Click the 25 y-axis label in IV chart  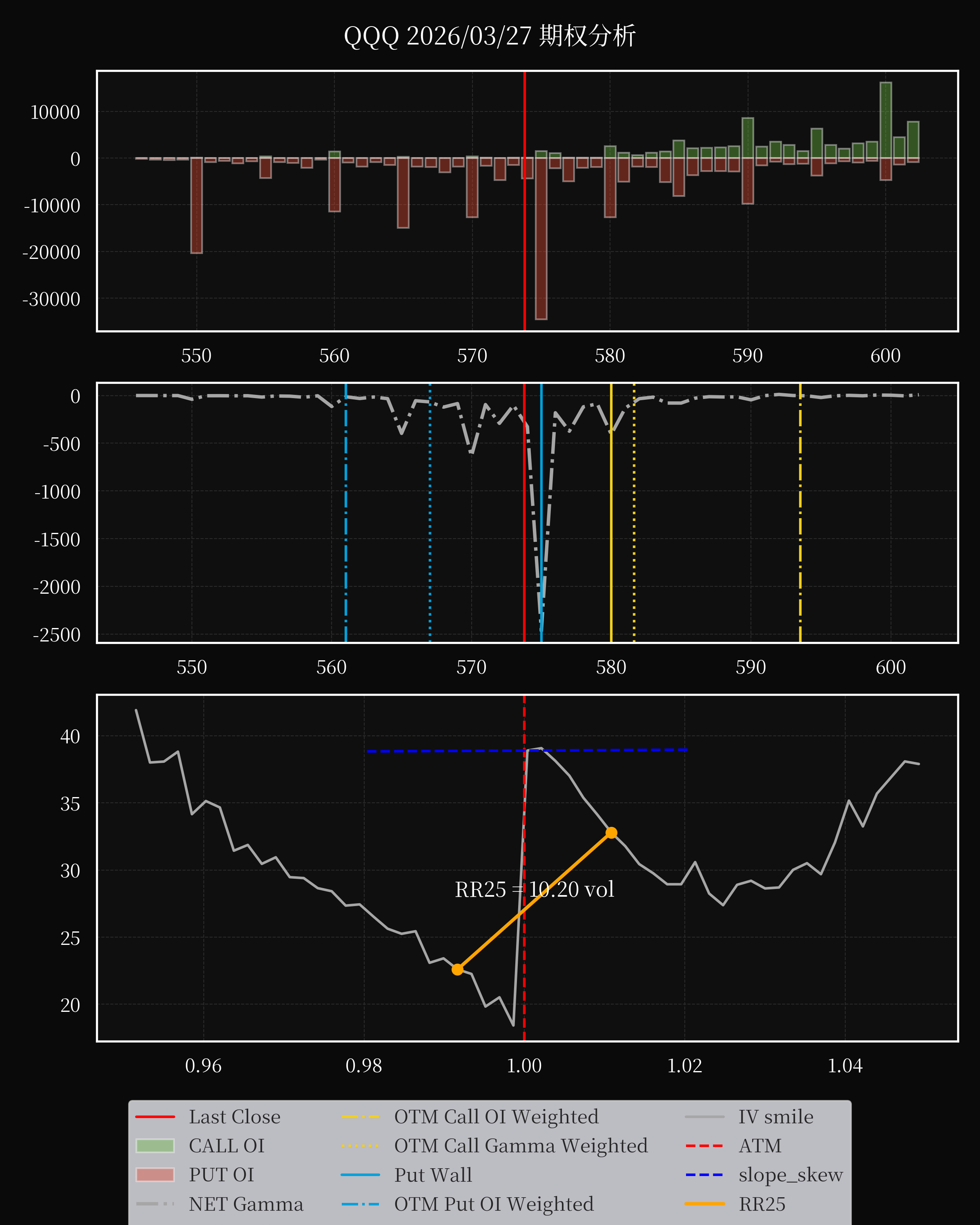(x=71, y=938)
